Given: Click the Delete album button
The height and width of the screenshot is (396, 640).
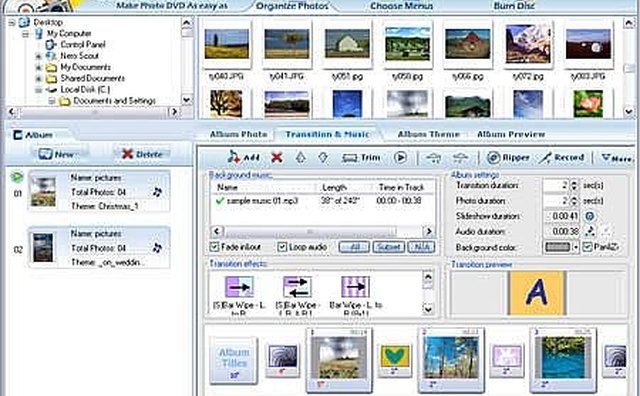Looking at the screenshot, I should pos(142,154).
